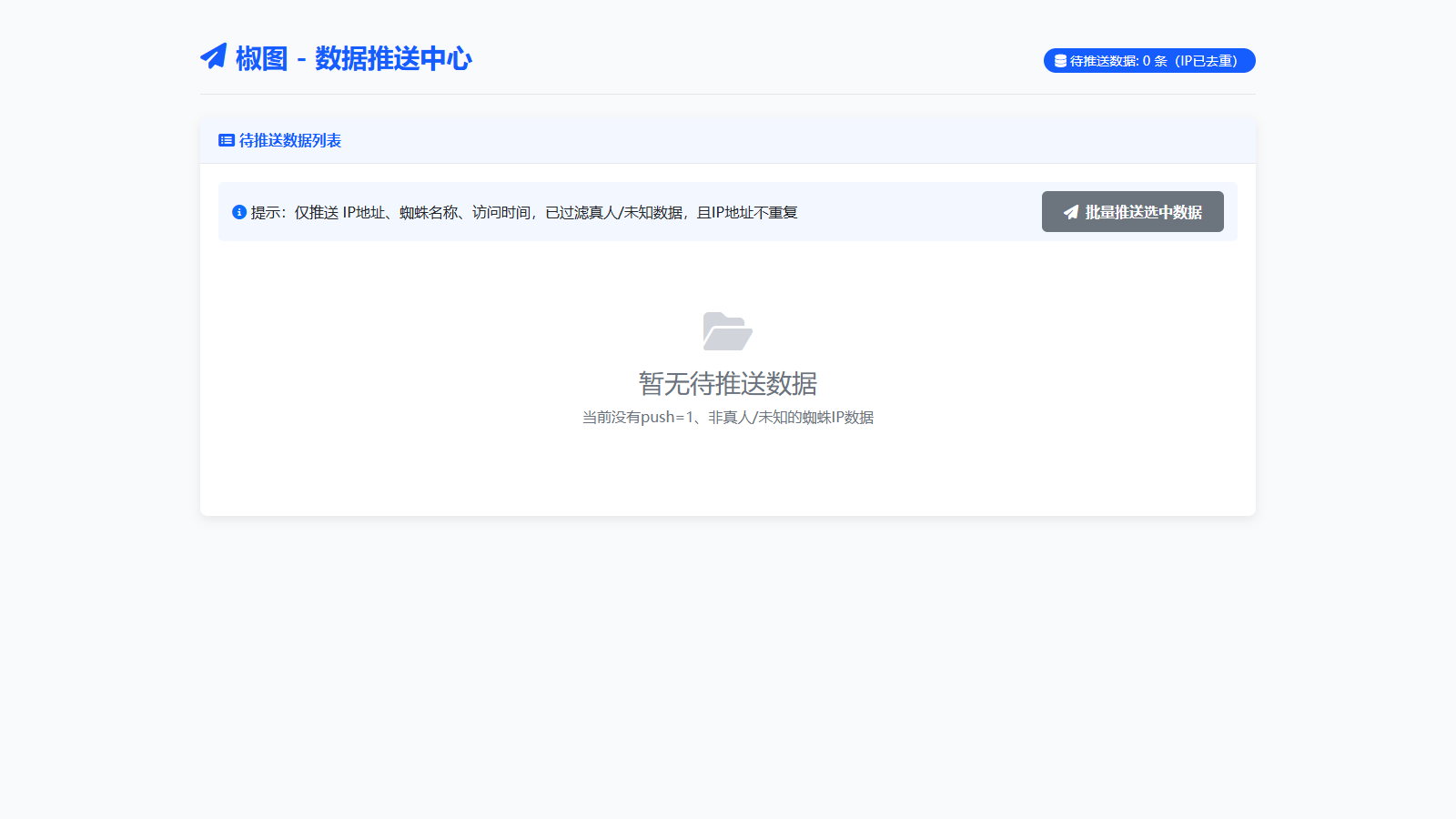Click the blue info icon before 提示
The height and width of the screenshot is (819, 1456).
(239, 212)
